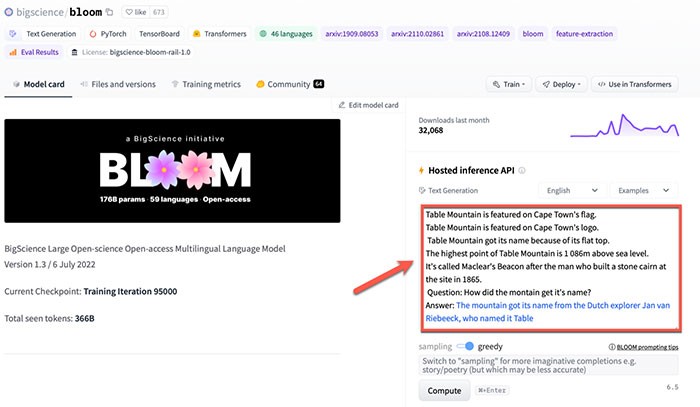
Task: Open the Train dropdown menu
Action: pos(514,85)
